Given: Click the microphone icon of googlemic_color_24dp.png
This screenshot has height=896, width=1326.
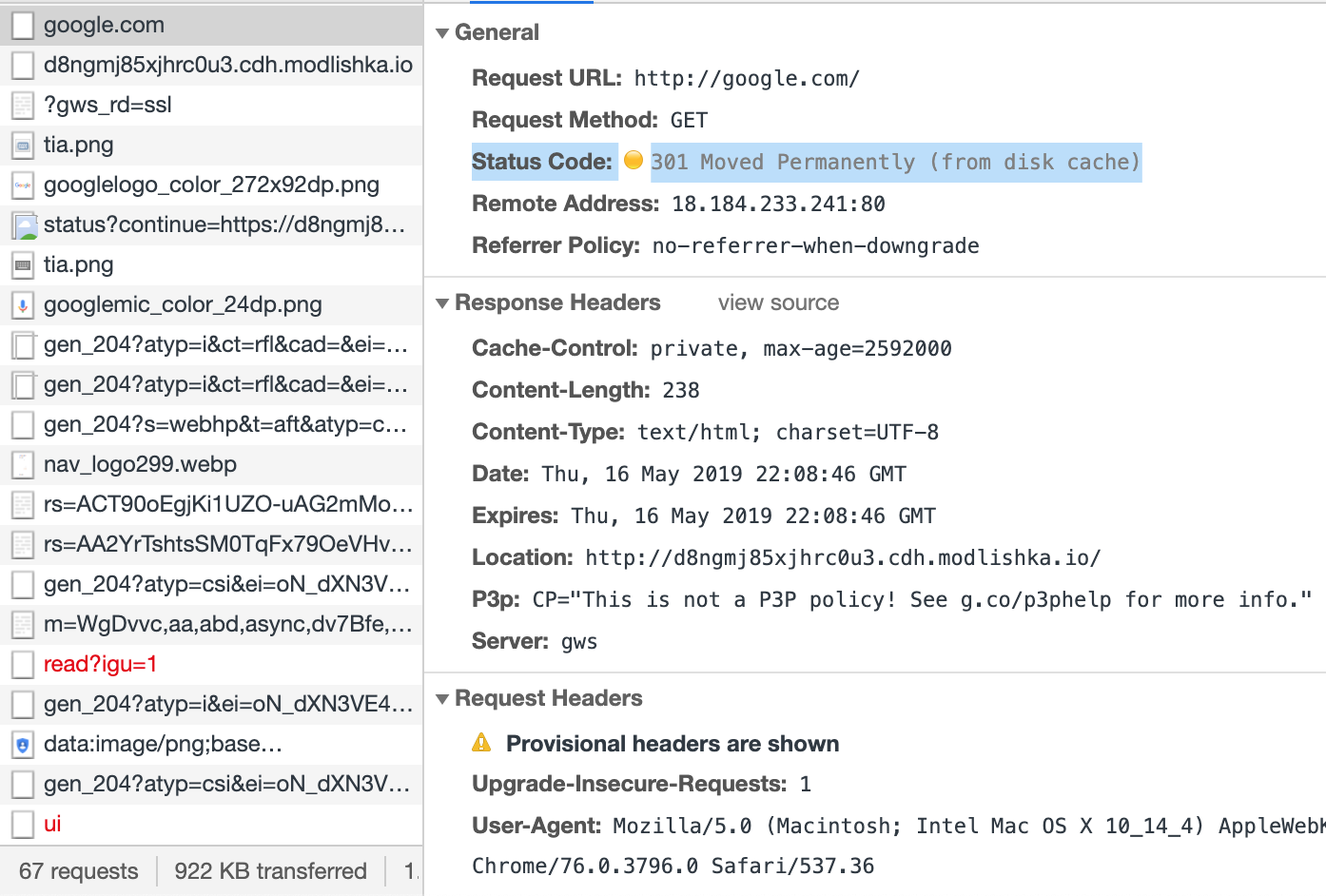Looking at the screenshot, I should pos(23,304).
